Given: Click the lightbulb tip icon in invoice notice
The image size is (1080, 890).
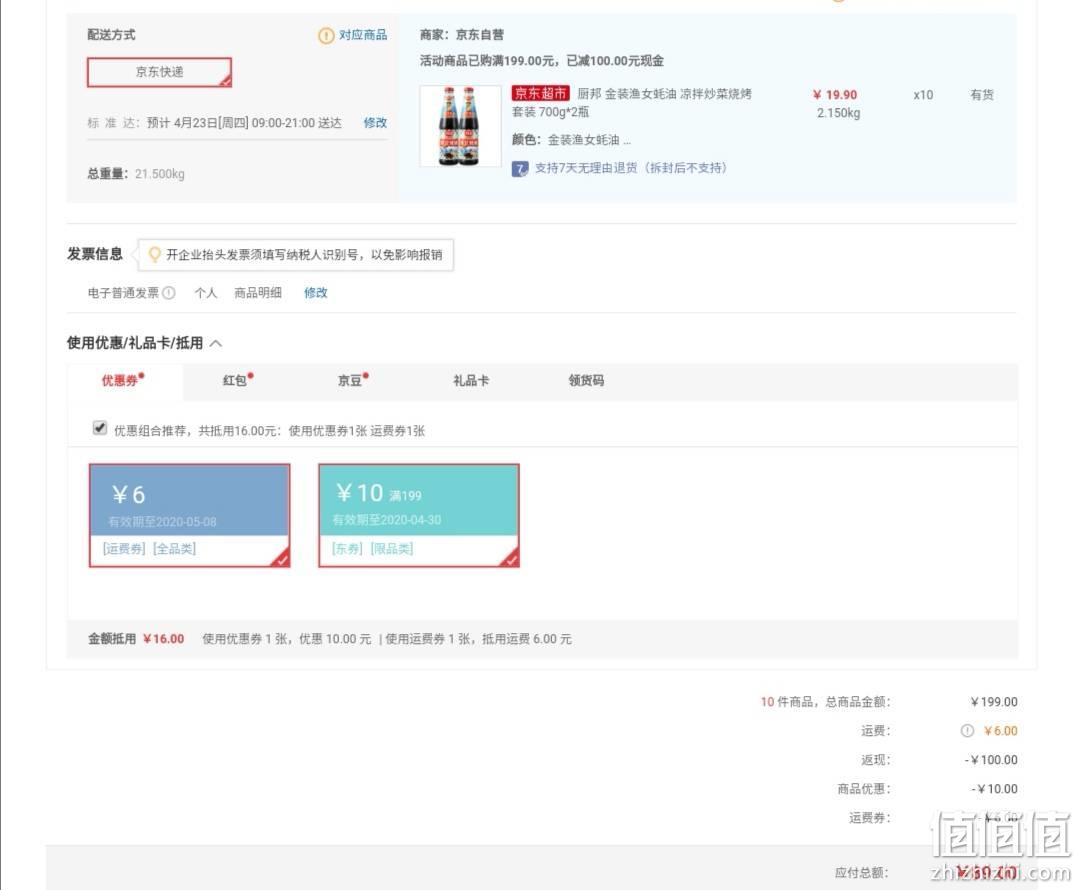Looking at the screenshot, I should click(x=155, y=255).
